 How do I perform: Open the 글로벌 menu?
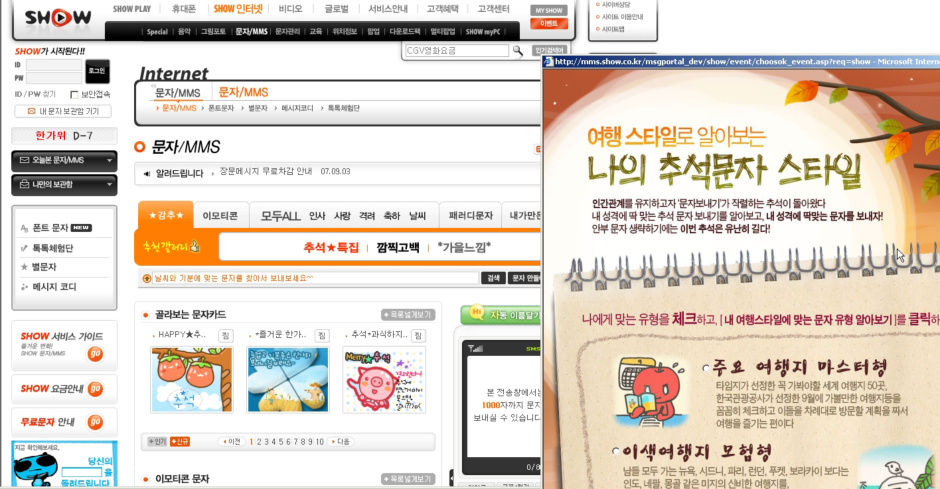336,9
